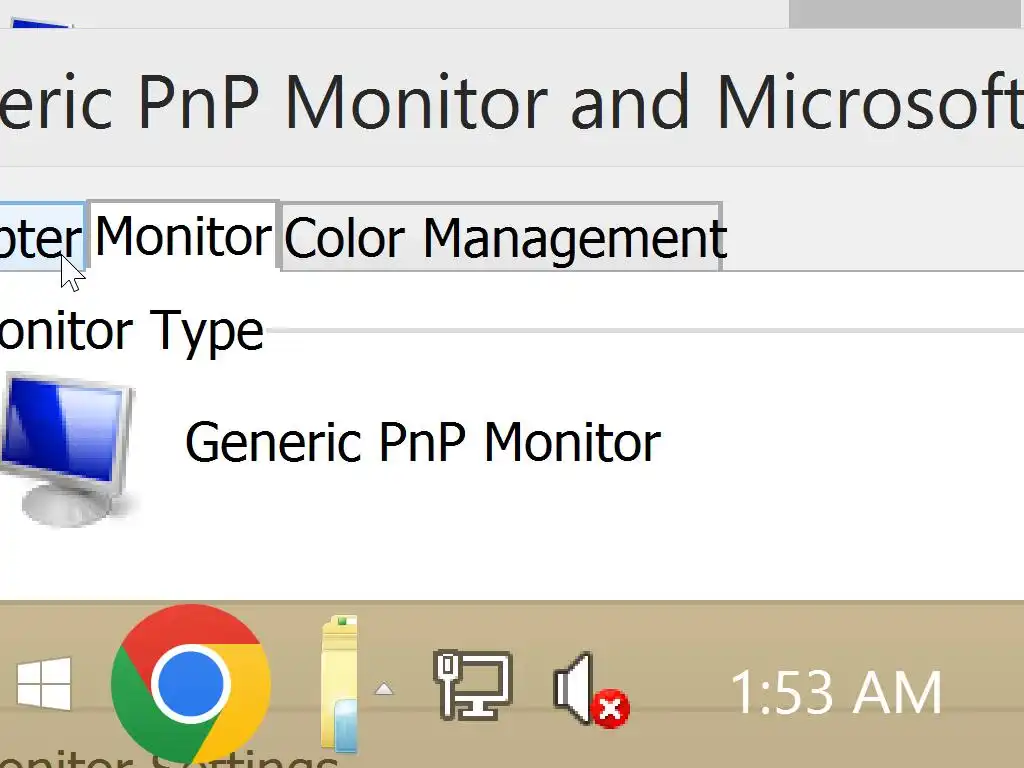Open the 1:53 AM clock flyout
The height and width of the screenshot is (768, 1024).
pyautogui.click(x=836, y=692)
